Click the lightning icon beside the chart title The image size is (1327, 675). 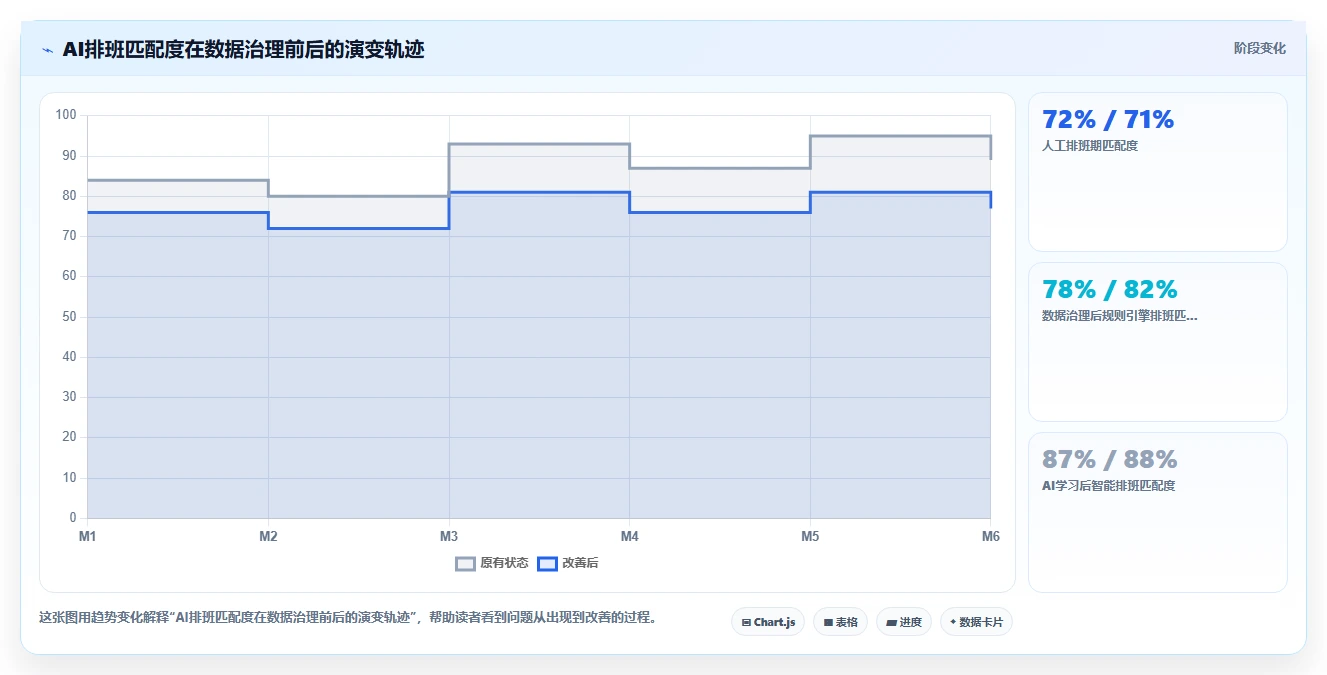pos(47,50)
